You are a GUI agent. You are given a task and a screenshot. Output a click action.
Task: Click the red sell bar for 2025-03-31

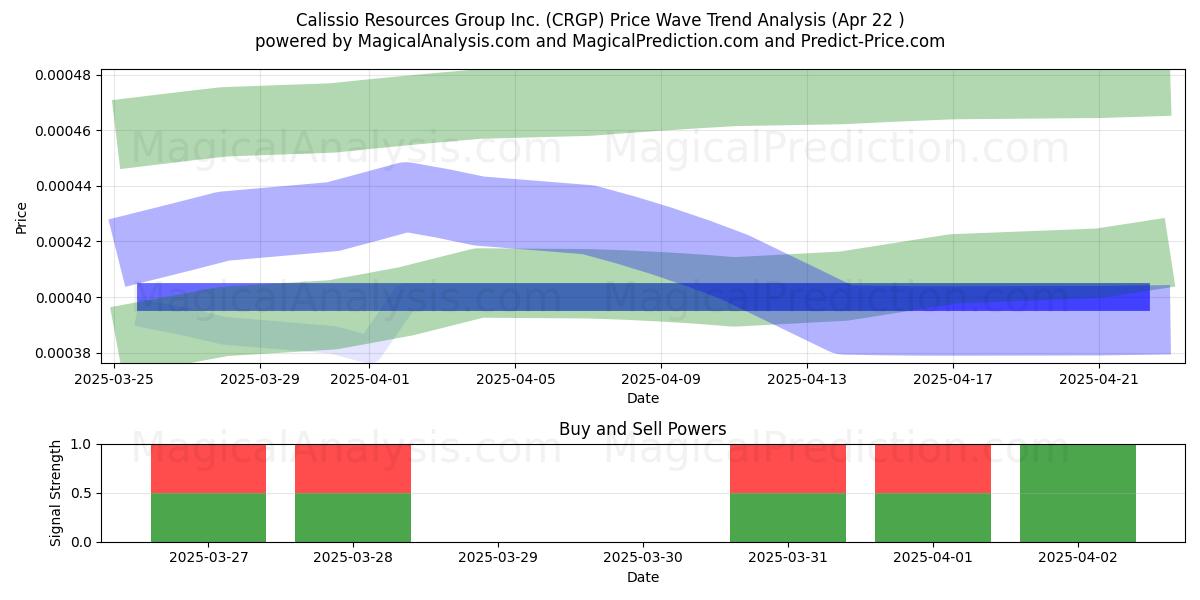pyautogui.click(x=788, y=469)
